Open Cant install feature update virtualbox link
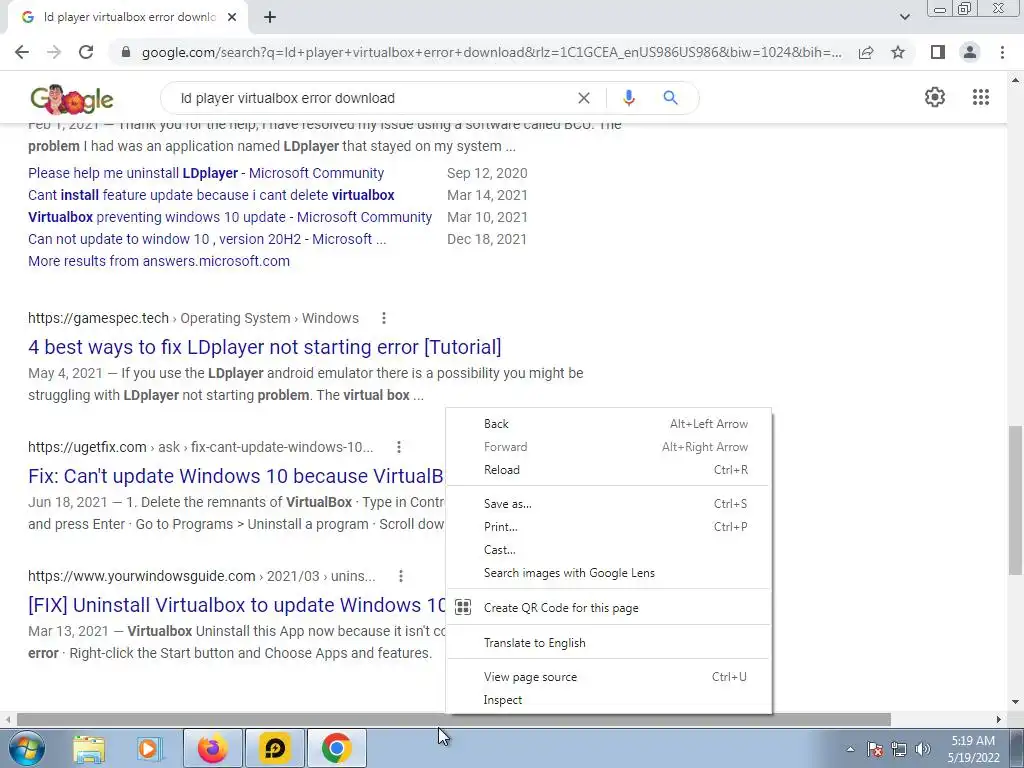Image resolution: width=1024 pixels, height=768 pixels. point(211,195)
